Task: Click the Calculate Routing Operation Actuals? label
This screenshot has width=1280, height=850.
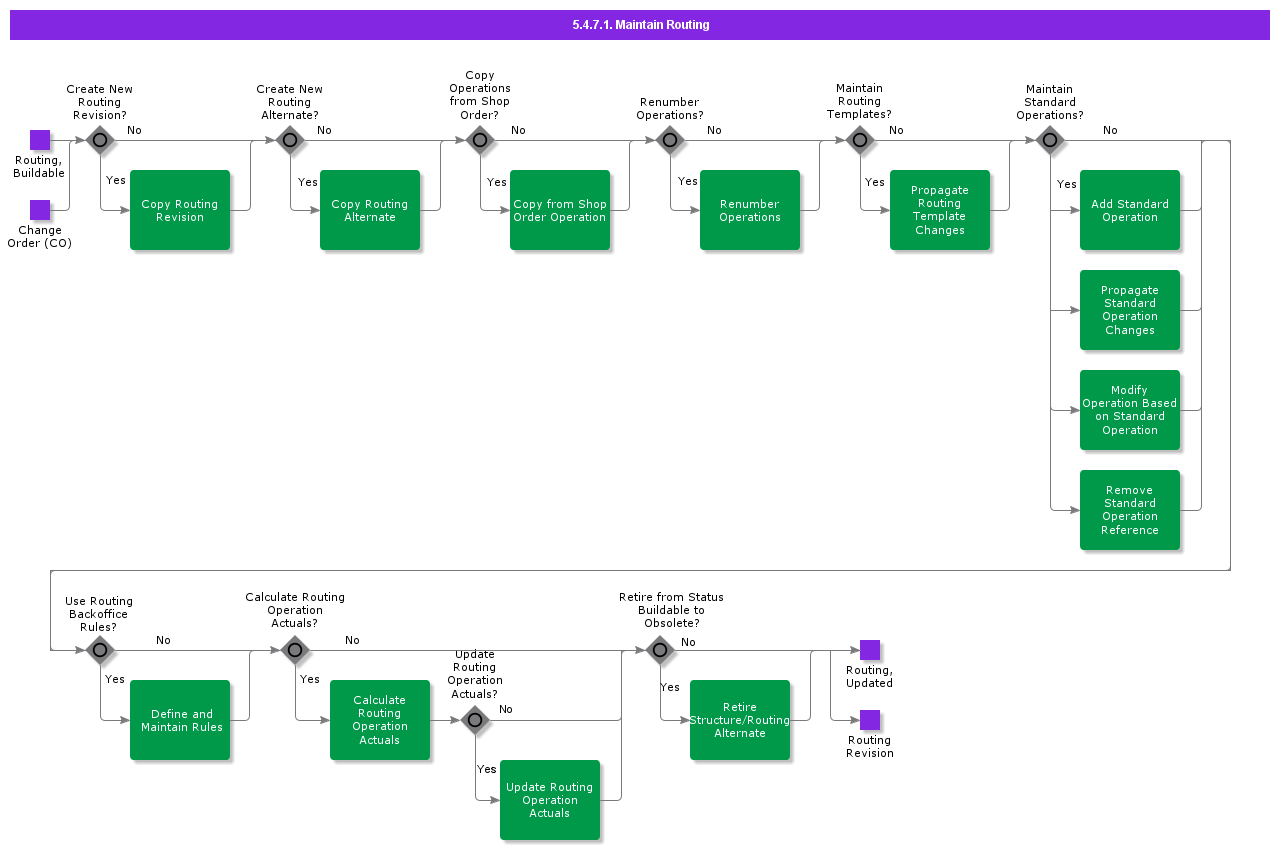Action: tap(295, 610)
